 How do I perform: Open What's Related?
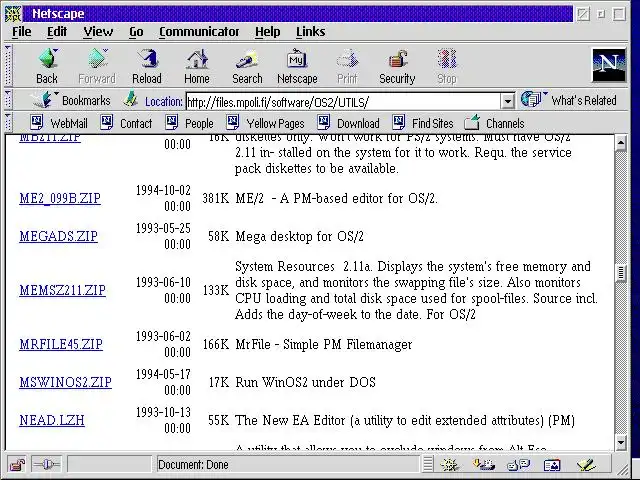tap(569, 100)
